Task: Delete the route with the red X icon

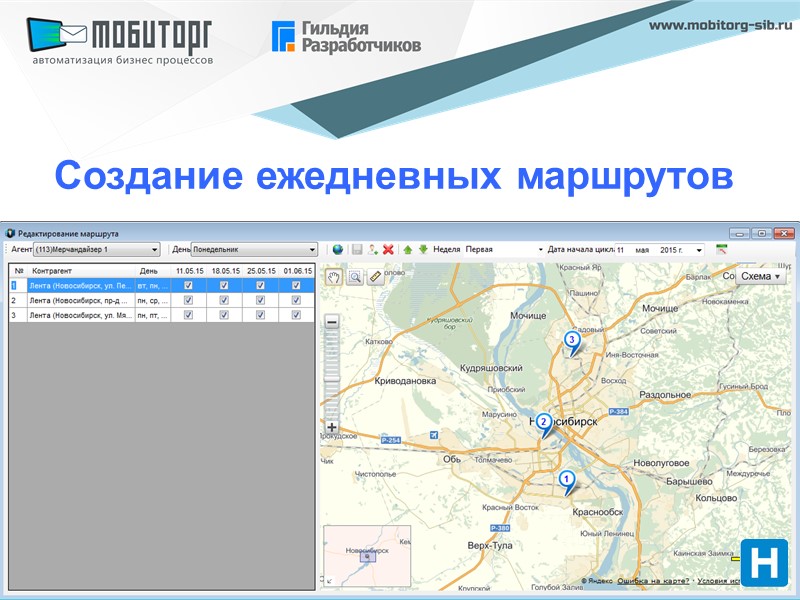Action: pyautogui.click(x=386, y=248)
